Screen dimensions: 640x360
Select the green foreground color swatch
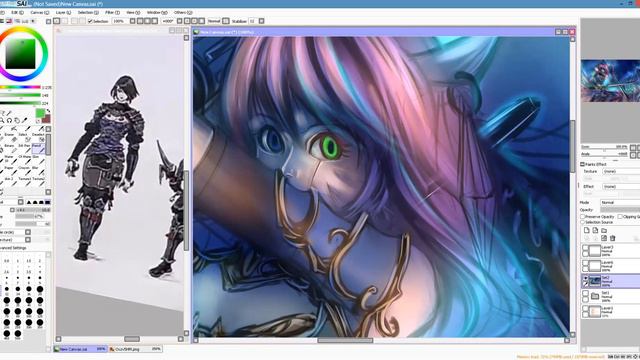[40, 113]
